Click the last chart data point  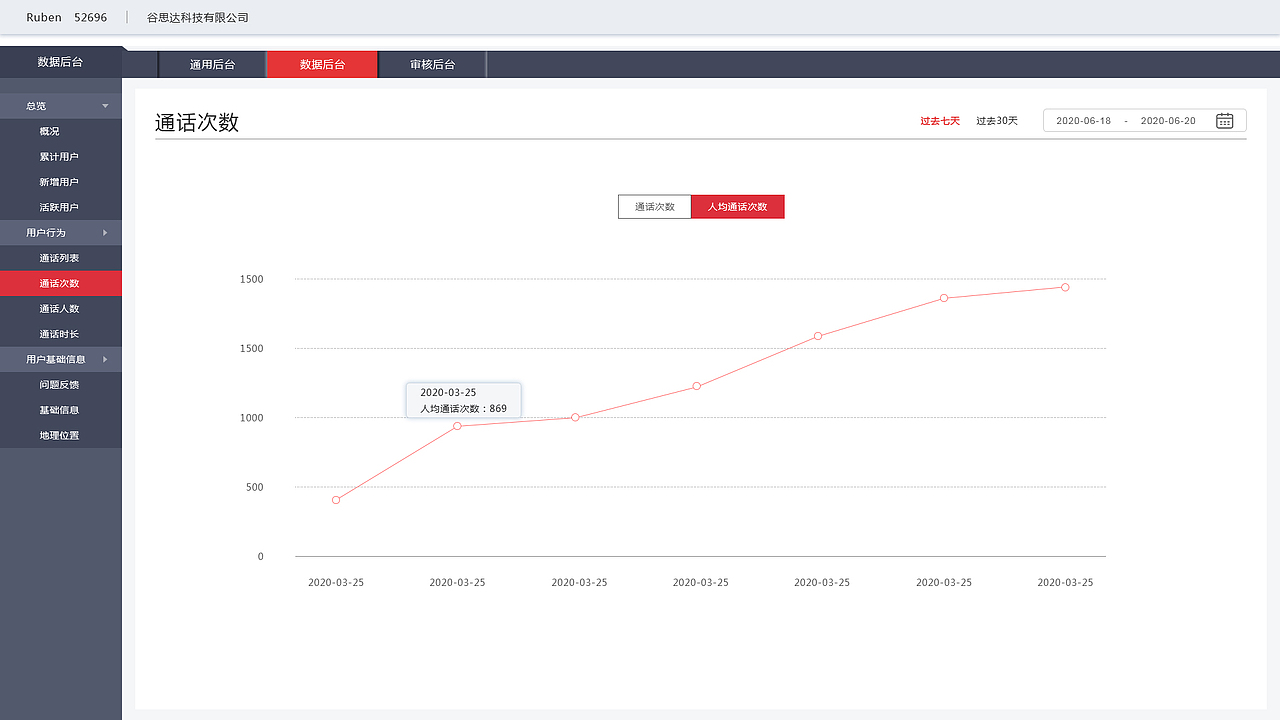(x=1065, y=287)
